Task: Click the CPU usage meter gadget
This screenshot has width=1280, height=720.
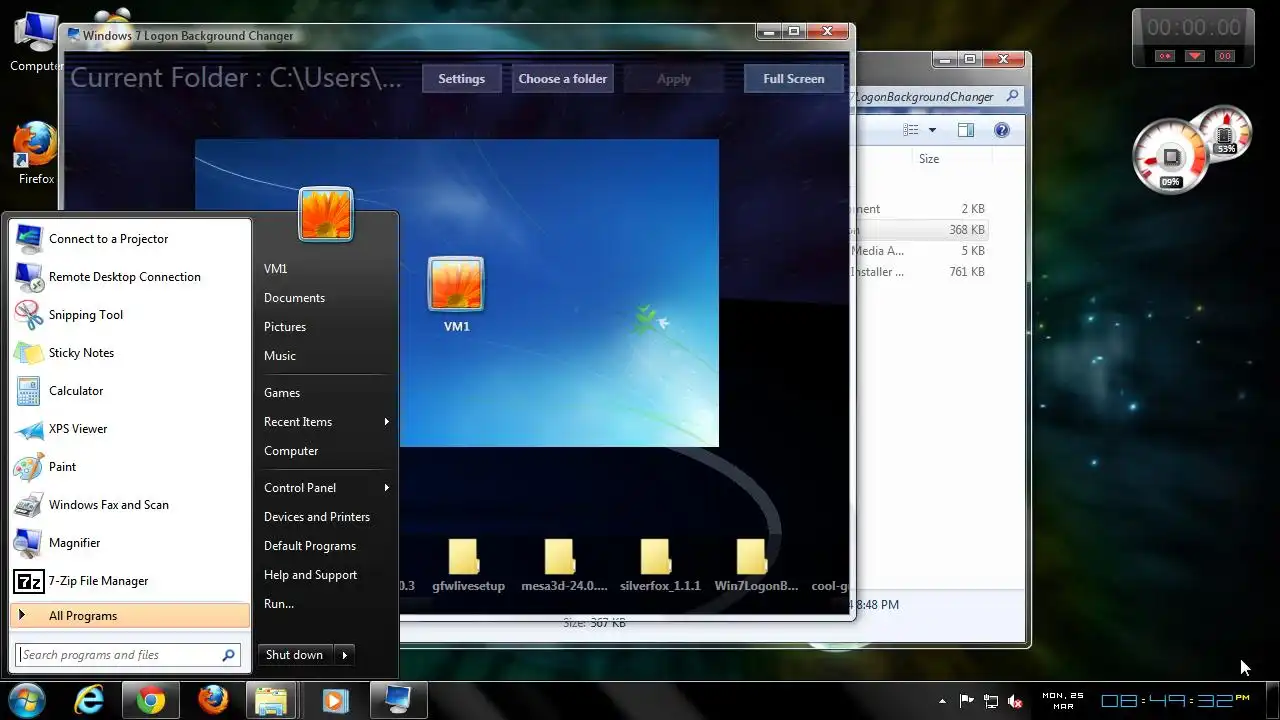Action: coord(1171,157)
